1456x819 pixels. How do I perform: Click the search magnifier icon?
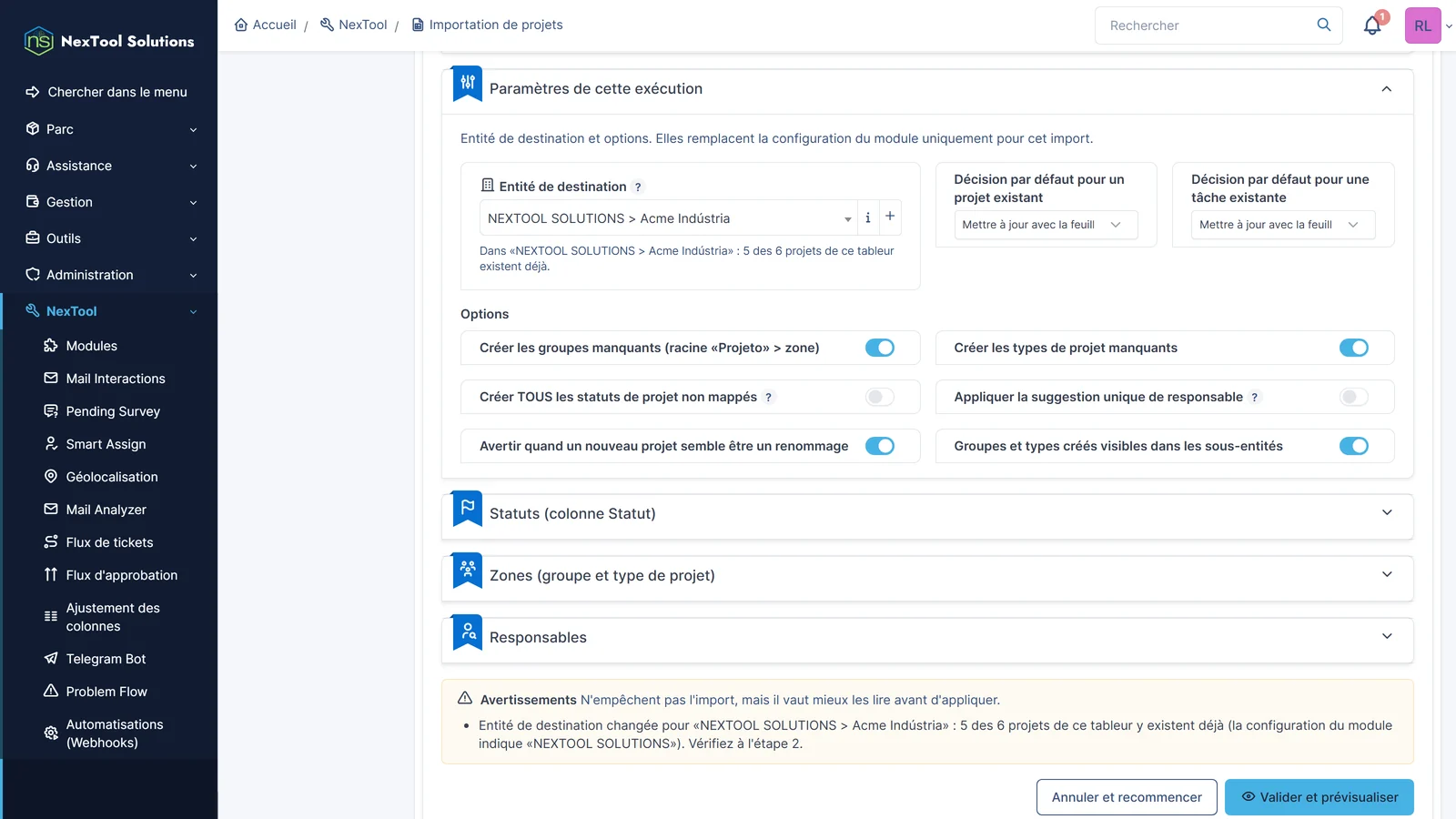(1324, 25)
